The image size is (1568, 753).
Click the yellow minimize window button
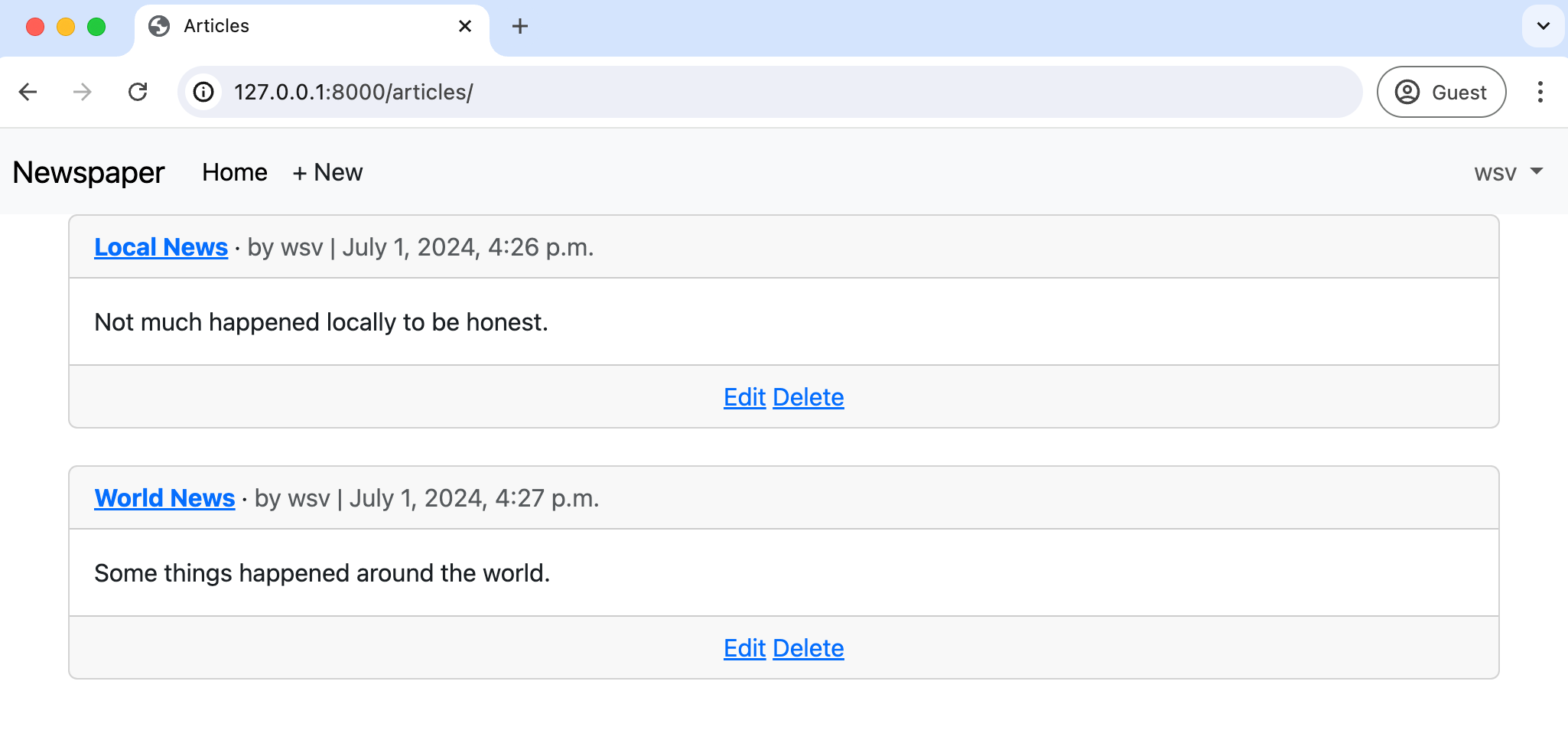66,27
